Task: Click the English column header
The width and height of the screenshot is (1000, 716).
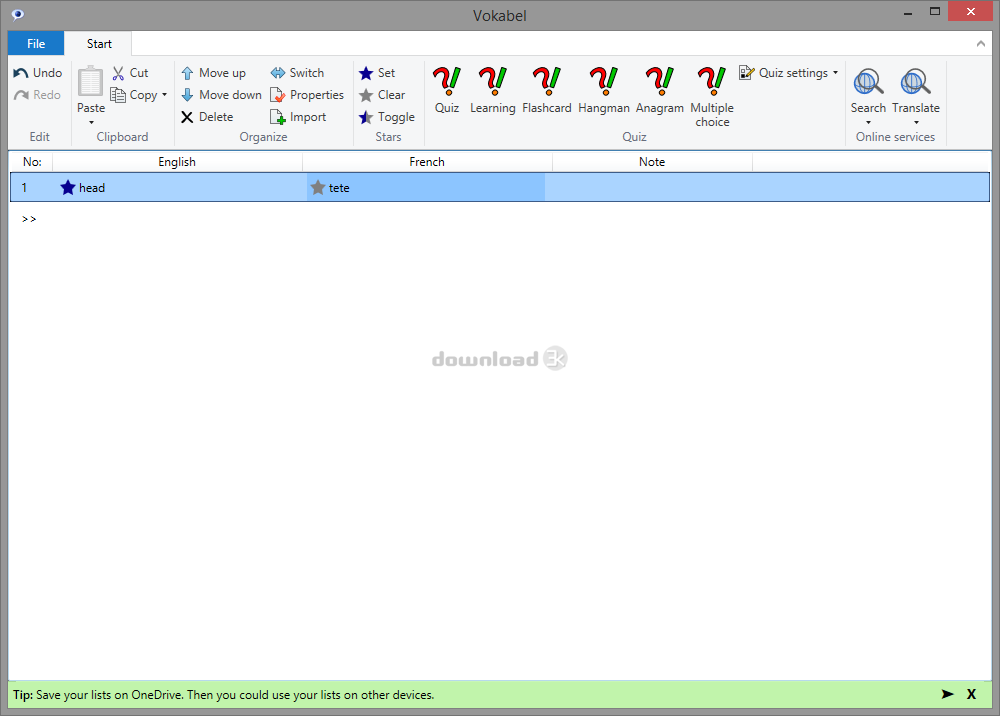Action: pos(177,162)
